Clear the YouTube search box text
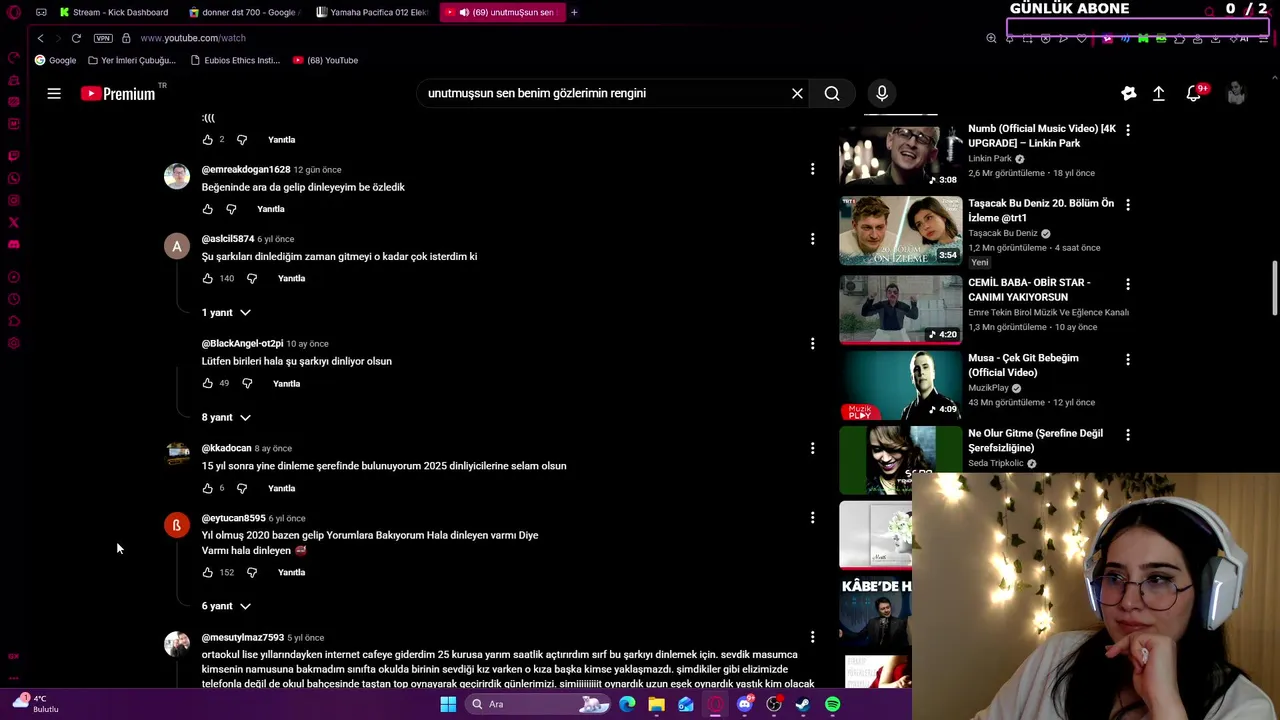The width and height of the screenshot is (1280, 720). [x=797, y=93]
